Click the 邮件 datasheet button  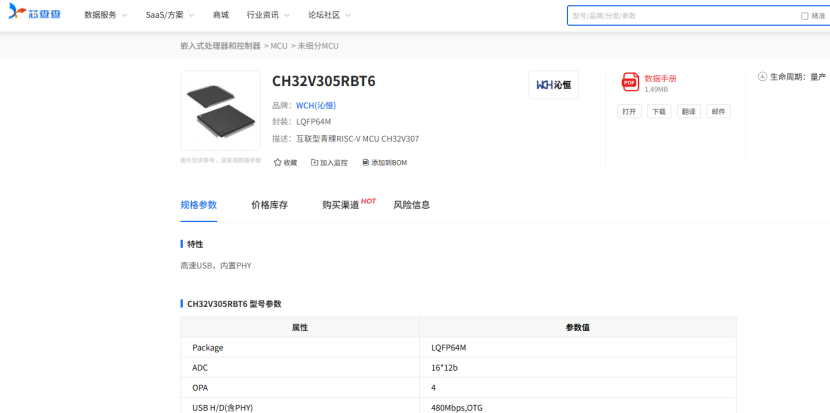tap(718, 111)
